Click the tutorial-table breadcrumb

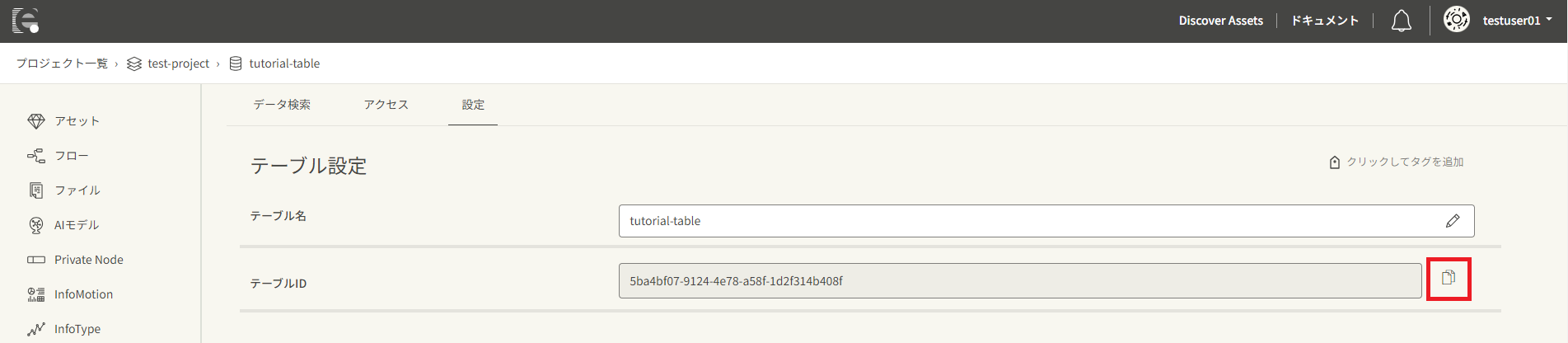284,63
